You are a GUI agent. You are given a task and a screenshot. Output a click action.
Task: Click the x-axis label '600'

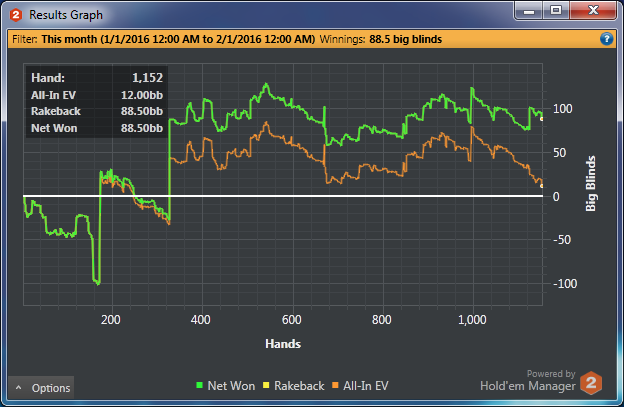coord(292,319)
